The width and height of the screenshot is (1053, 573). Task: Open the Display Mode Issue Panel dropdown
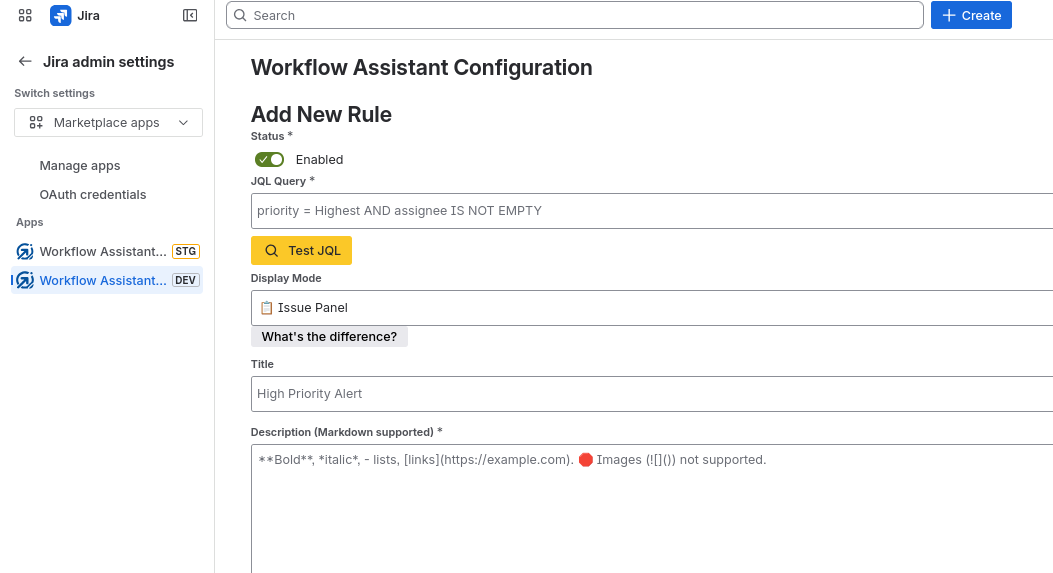(651, 308)
